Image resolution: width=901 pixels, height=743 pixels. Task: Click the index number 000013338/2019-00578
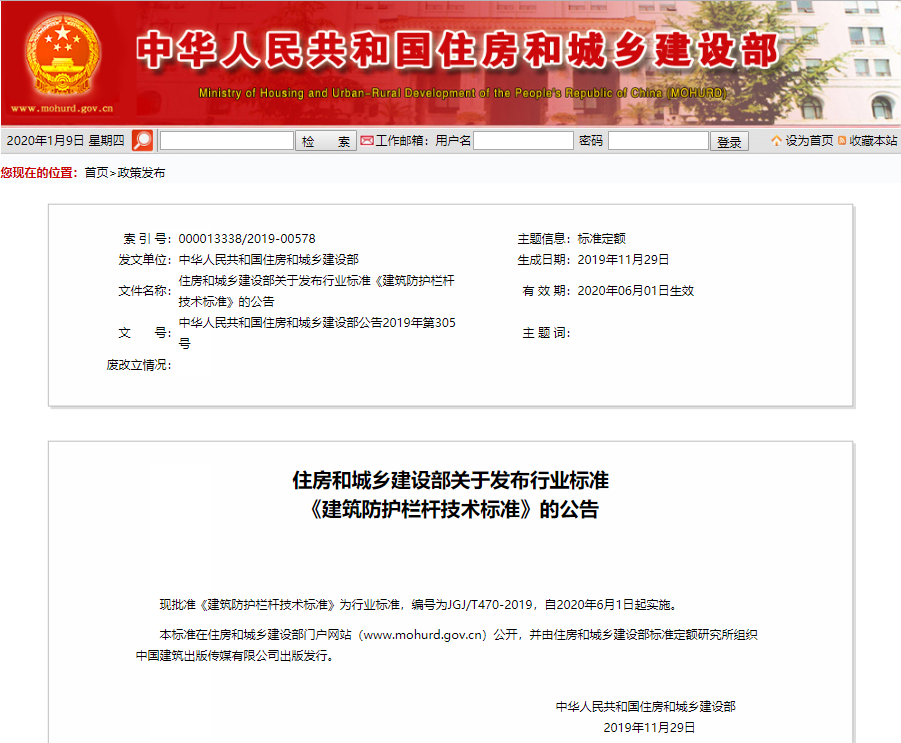pyautogui.click(x=247, y=239)
